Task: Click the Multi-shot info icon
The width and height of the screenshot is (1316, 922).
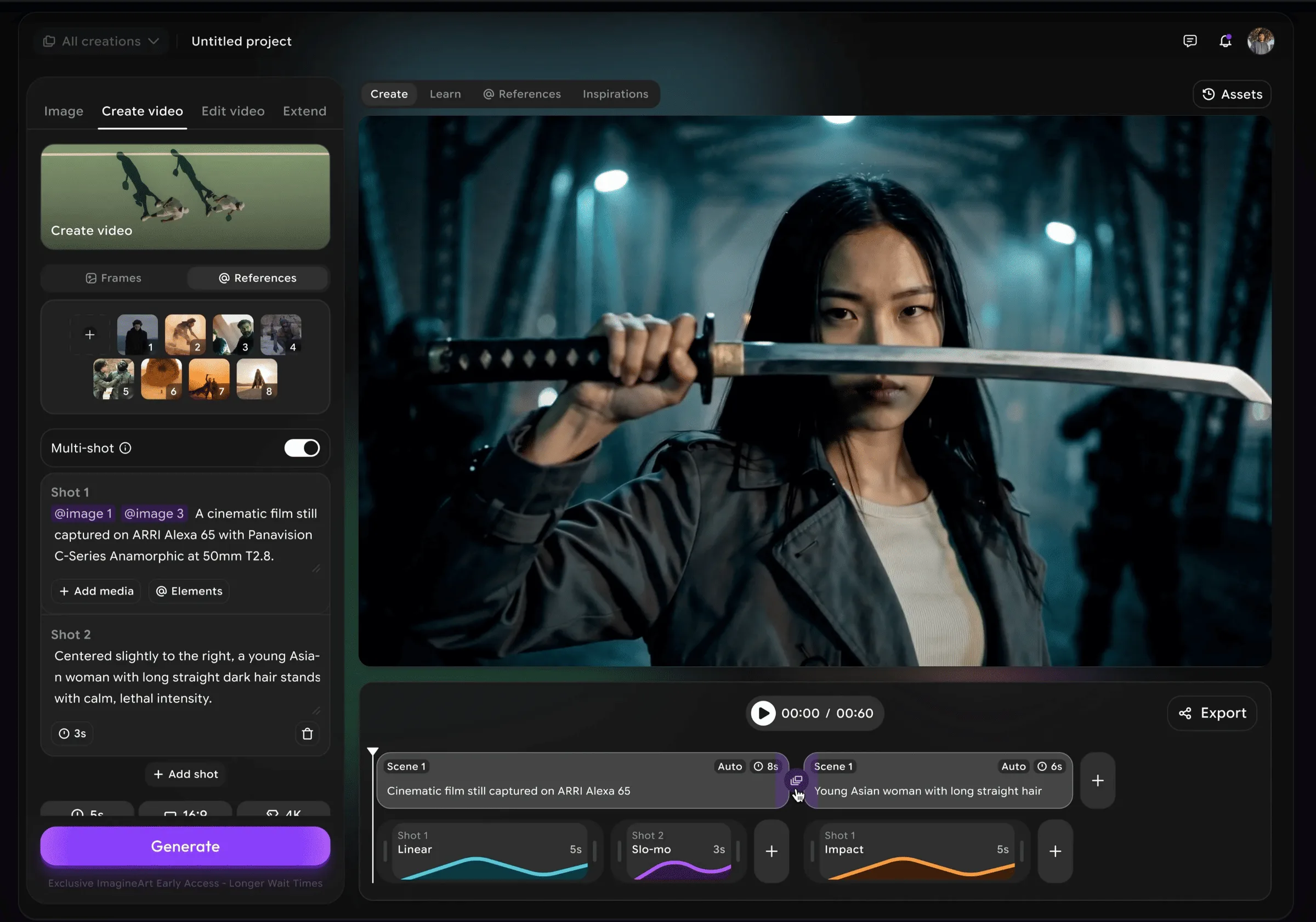Action: pyautogui.click(x=125, y=448)
